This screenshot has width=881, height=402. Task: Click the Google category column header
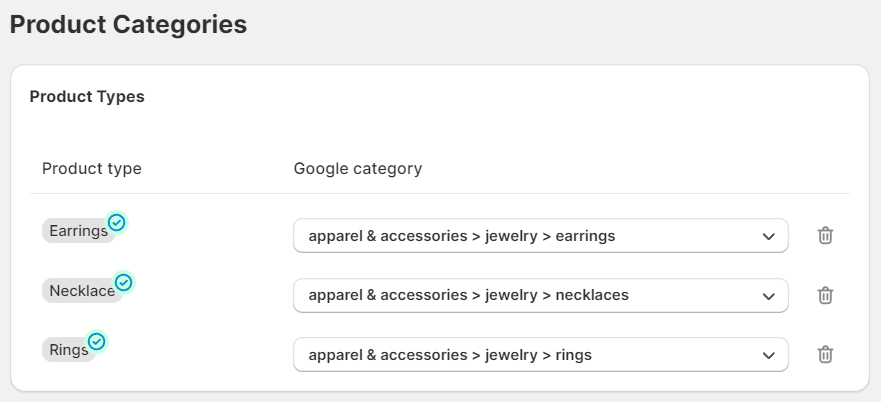358,168
